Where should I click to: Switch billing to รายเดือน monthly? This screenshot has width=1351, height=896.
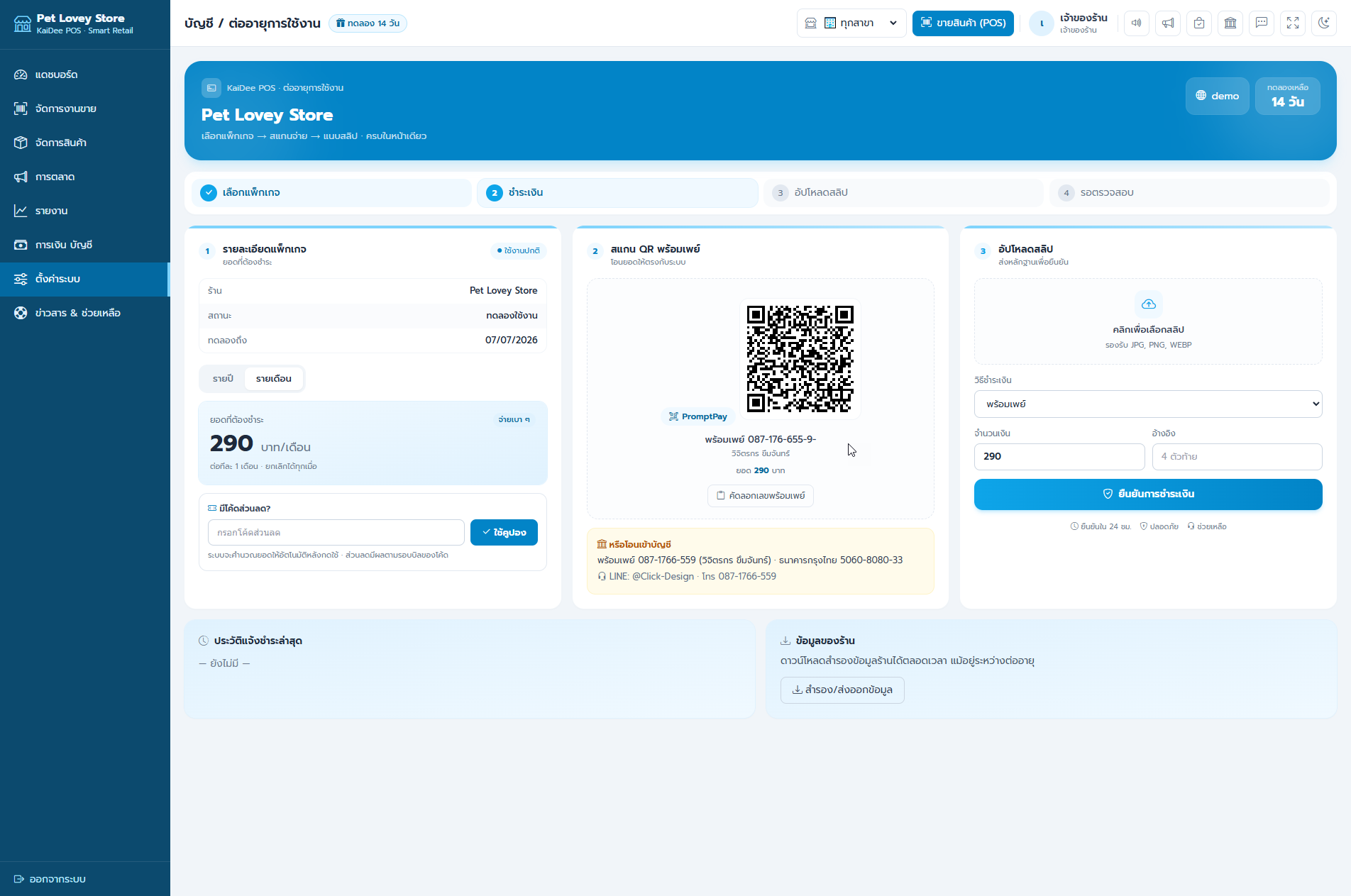(x=274, y=379)
